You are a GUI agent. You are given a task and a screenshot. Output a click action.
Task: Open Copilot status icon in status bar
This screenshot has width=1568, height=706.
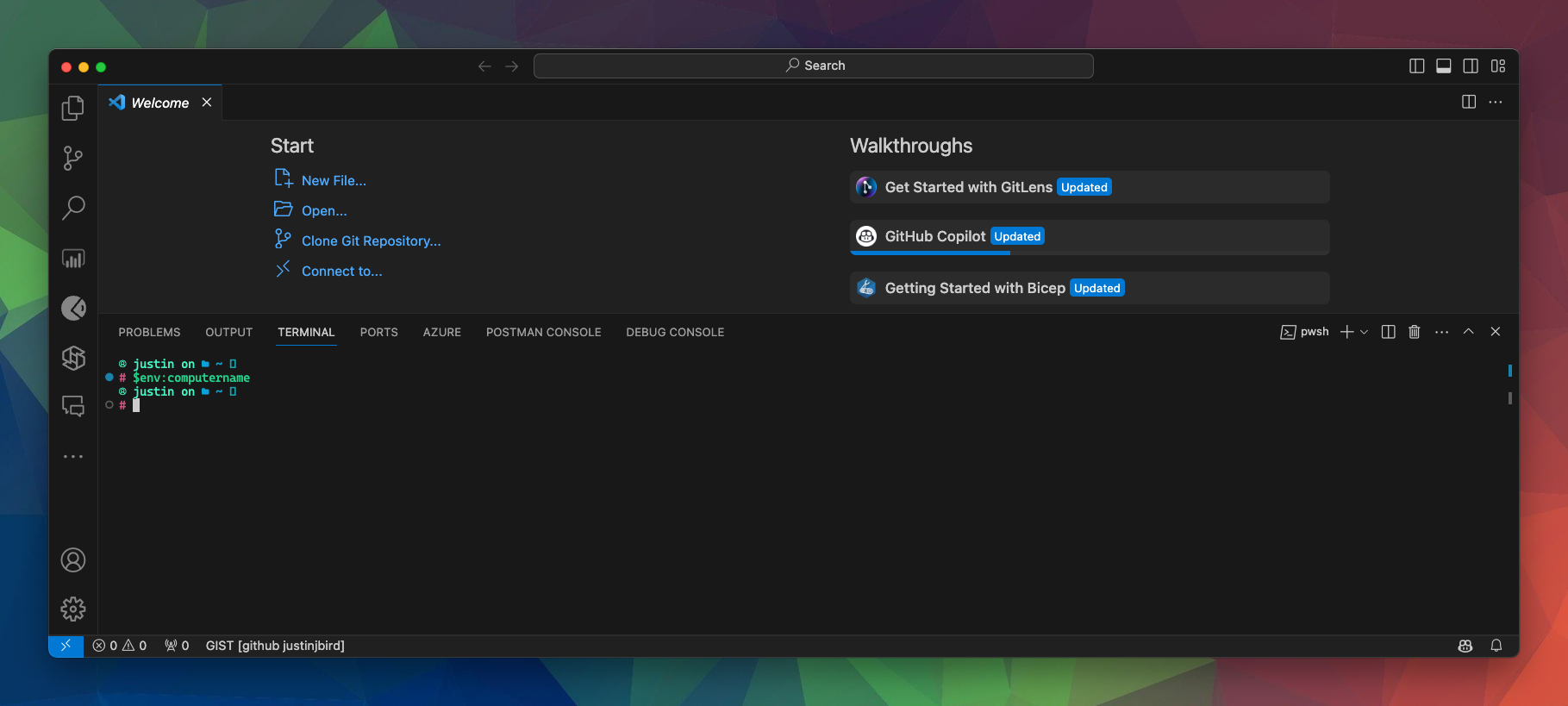[x=1465, y=646]
